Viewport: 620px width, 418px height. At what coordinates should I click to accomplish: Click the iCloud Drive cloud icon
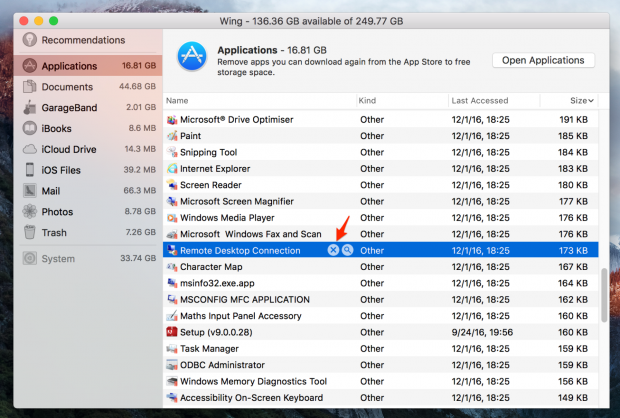pyautogui.click(x=30, y=149)
